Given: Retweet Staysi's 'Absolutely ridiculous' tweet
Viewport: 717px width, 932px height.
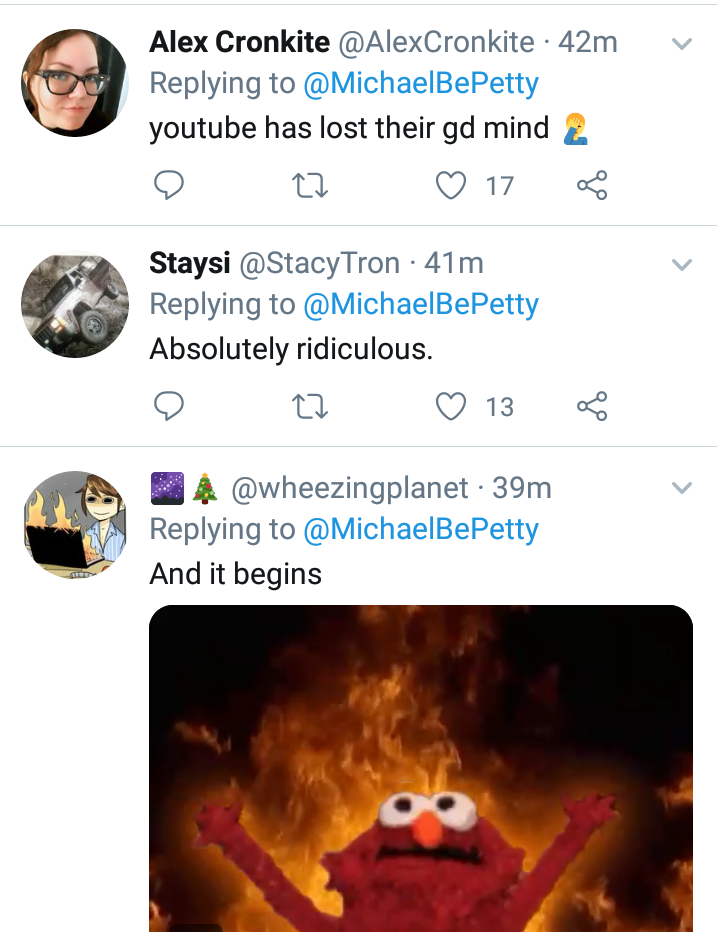Looking at the screenshot, I should 310,407.
